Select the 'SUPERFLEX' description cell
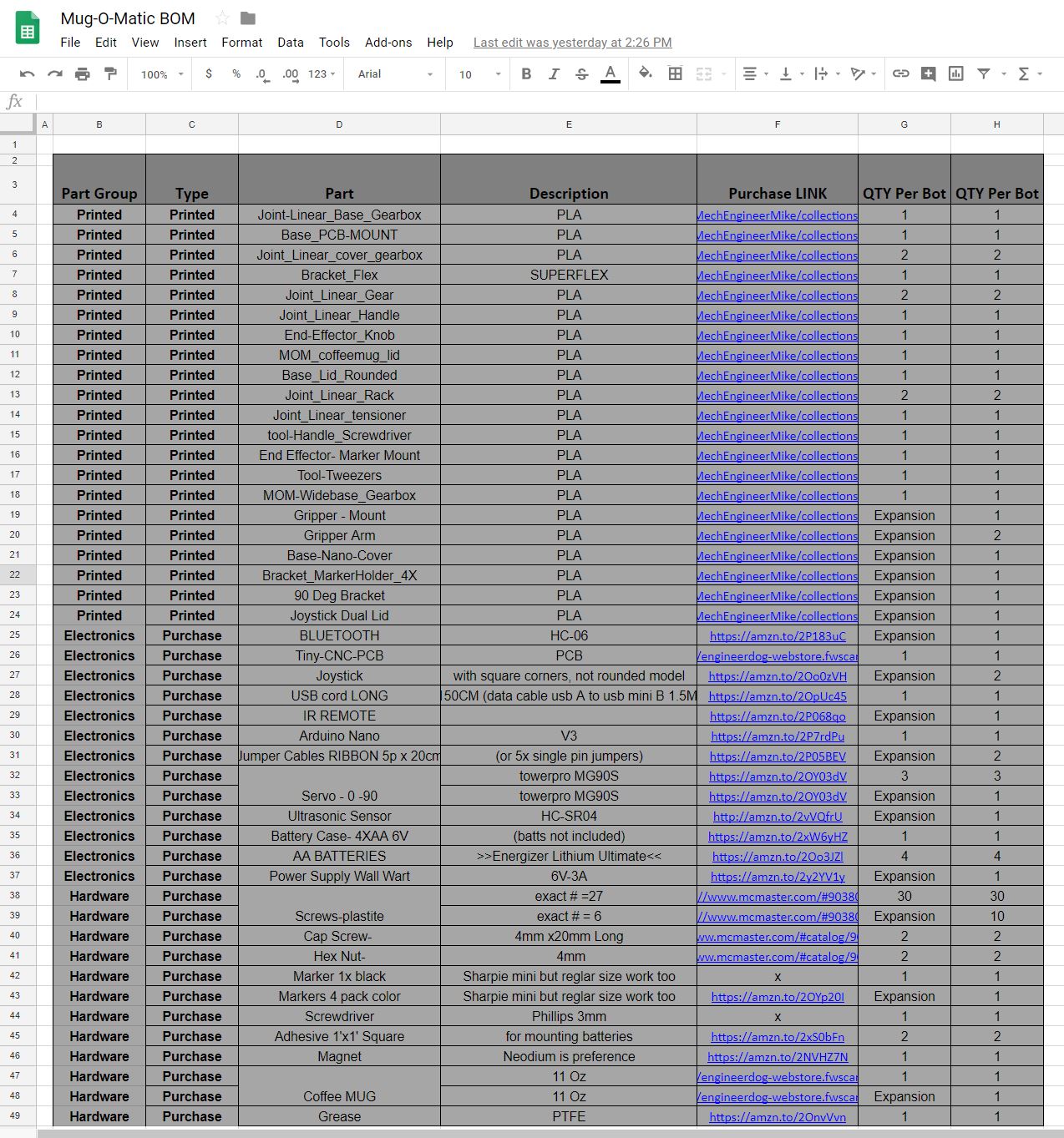Screen dimensions: 1064x1138 pyautogui.click(x=569, y=275)
